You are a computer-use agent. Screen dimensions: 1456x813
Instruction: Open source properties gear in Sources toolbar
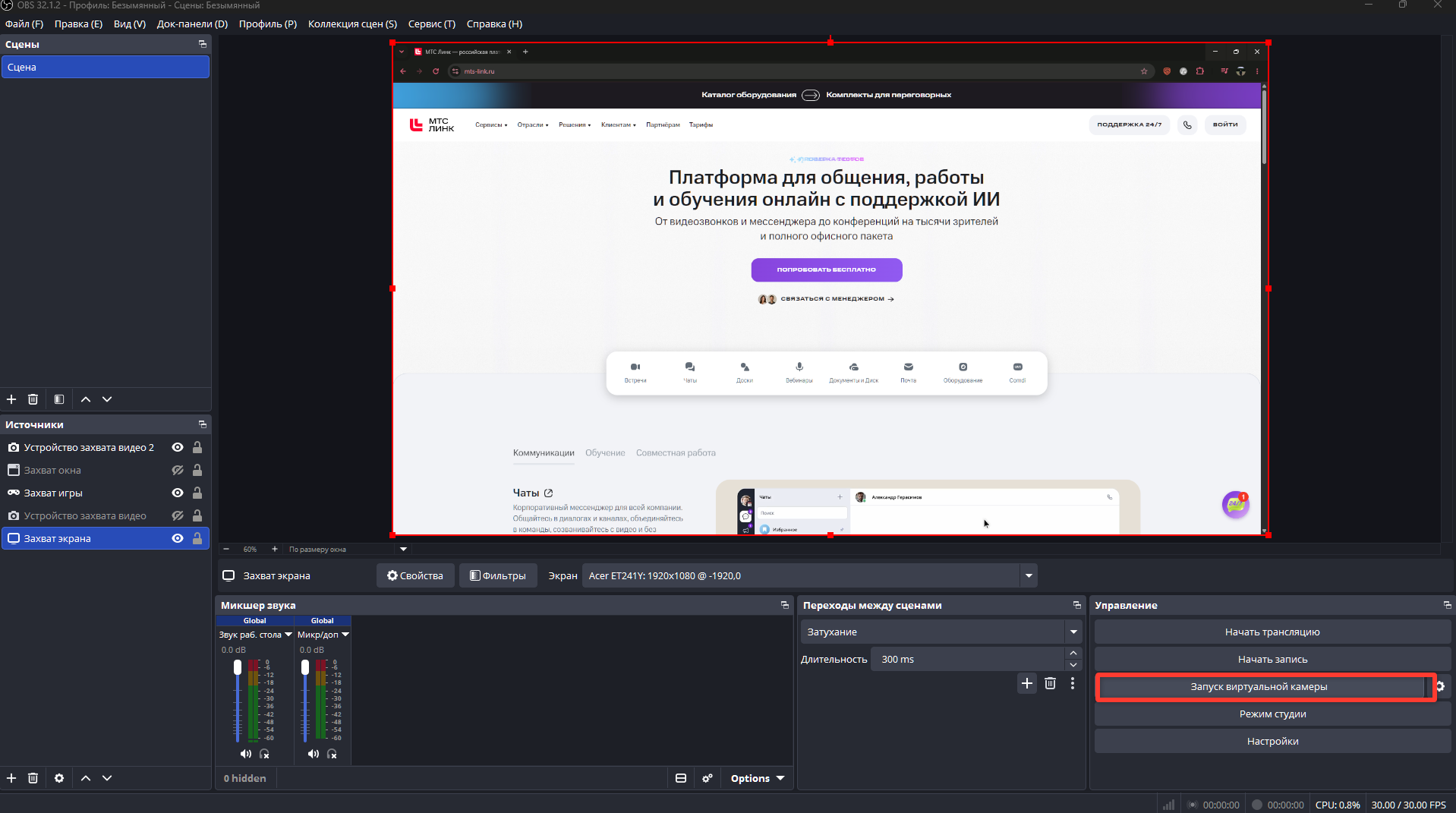click(59, 778)
